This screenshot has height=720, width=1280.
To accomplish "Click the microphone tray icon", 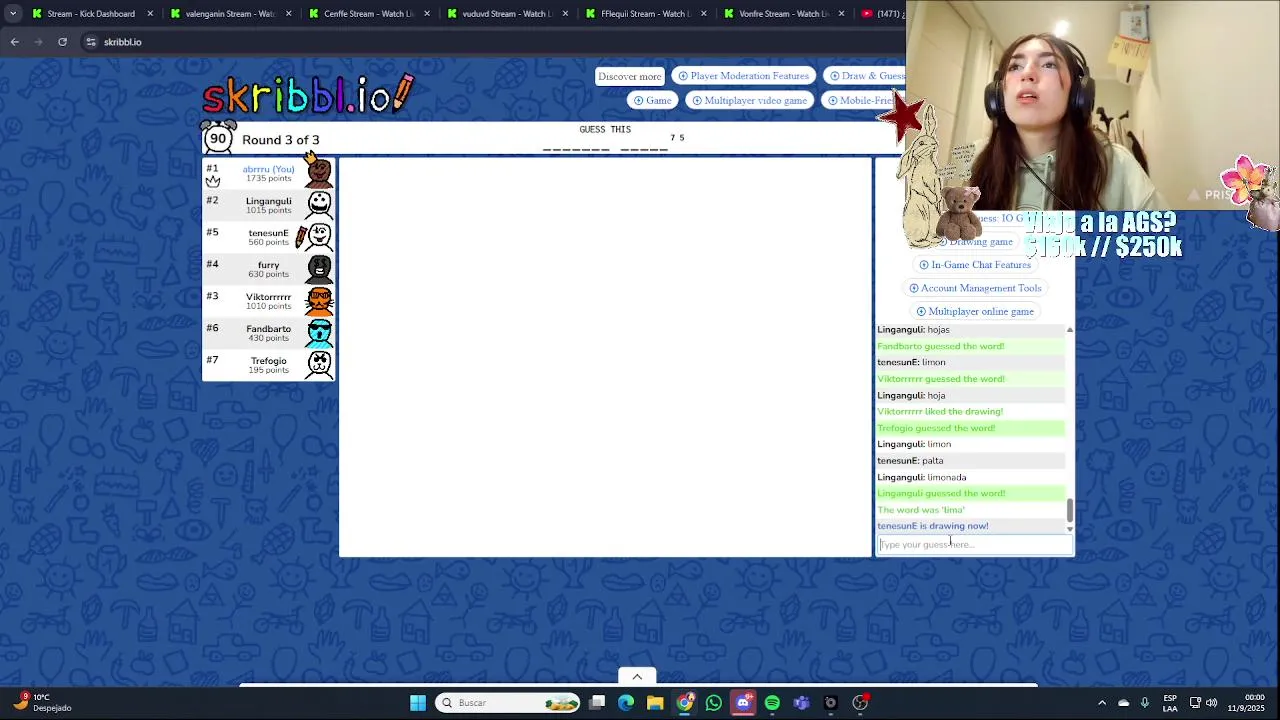I will point(1145,703).
